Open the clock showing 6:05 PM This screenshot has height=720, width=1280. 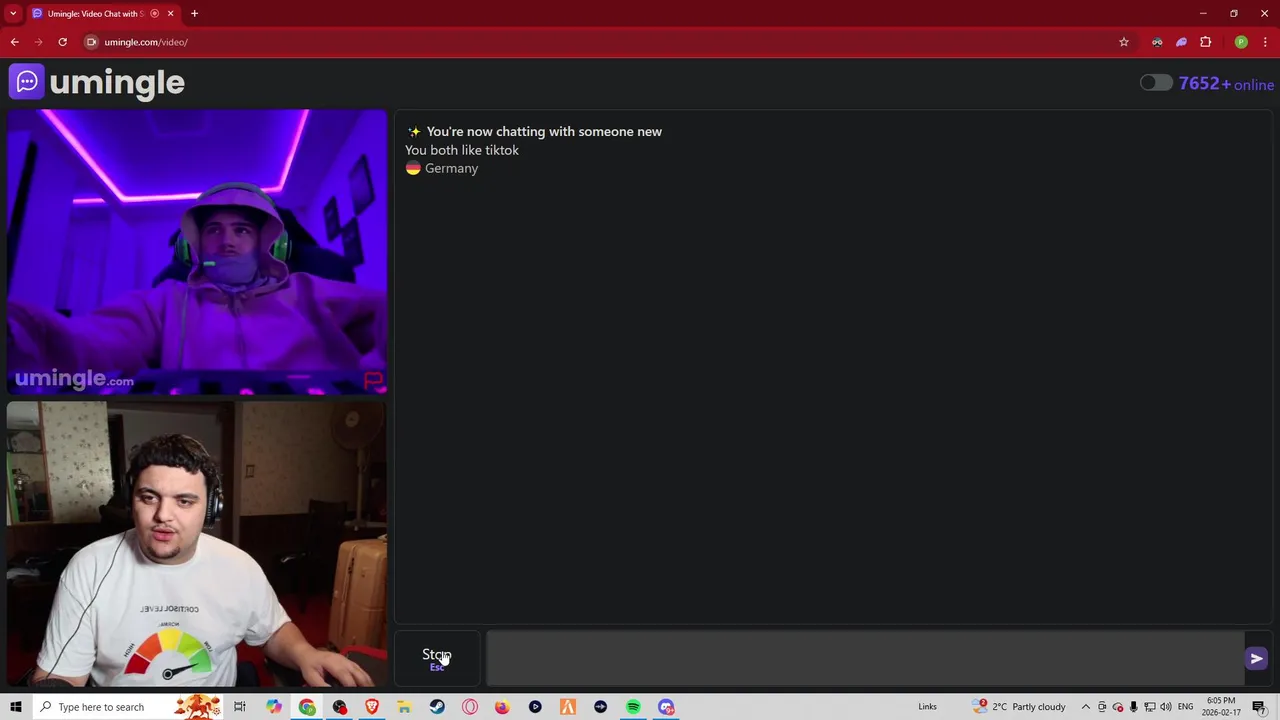click(x=1221, y=707)
